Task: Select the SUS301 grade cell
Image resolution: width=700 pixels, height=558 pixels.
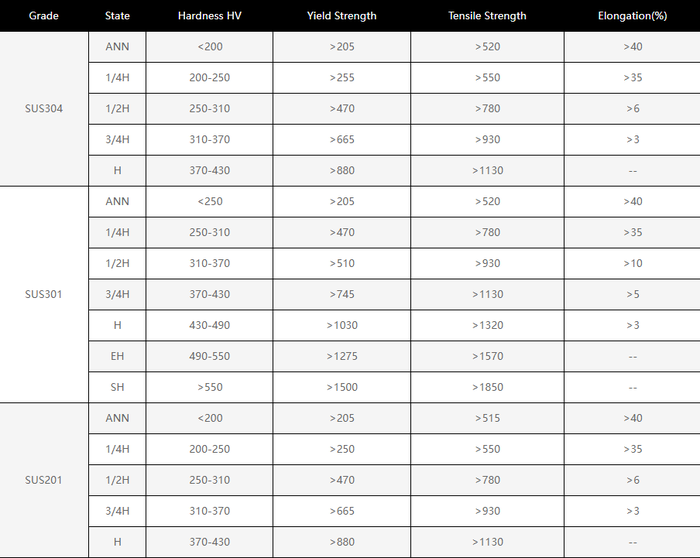Action: click(x=44, y=294)
